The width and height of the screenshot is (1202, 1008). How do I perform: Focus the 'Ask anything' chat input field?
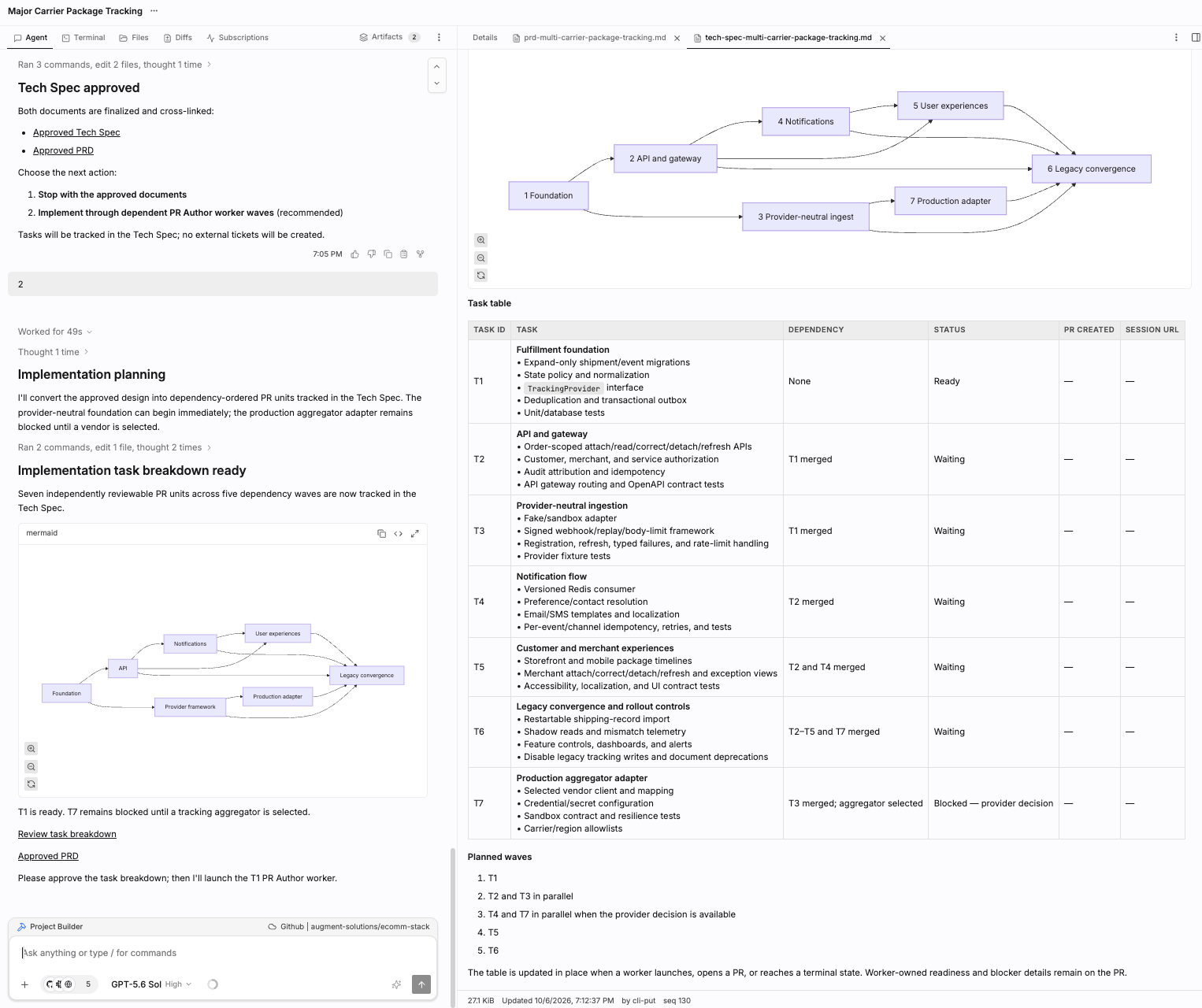223,953
